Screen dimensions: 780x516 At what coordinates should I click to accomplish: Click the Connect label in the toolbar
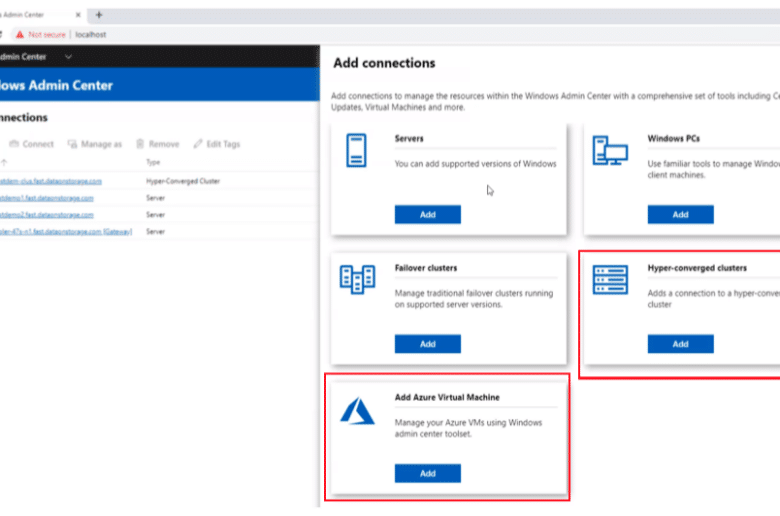pyautogui.click(x=38, y=144)
